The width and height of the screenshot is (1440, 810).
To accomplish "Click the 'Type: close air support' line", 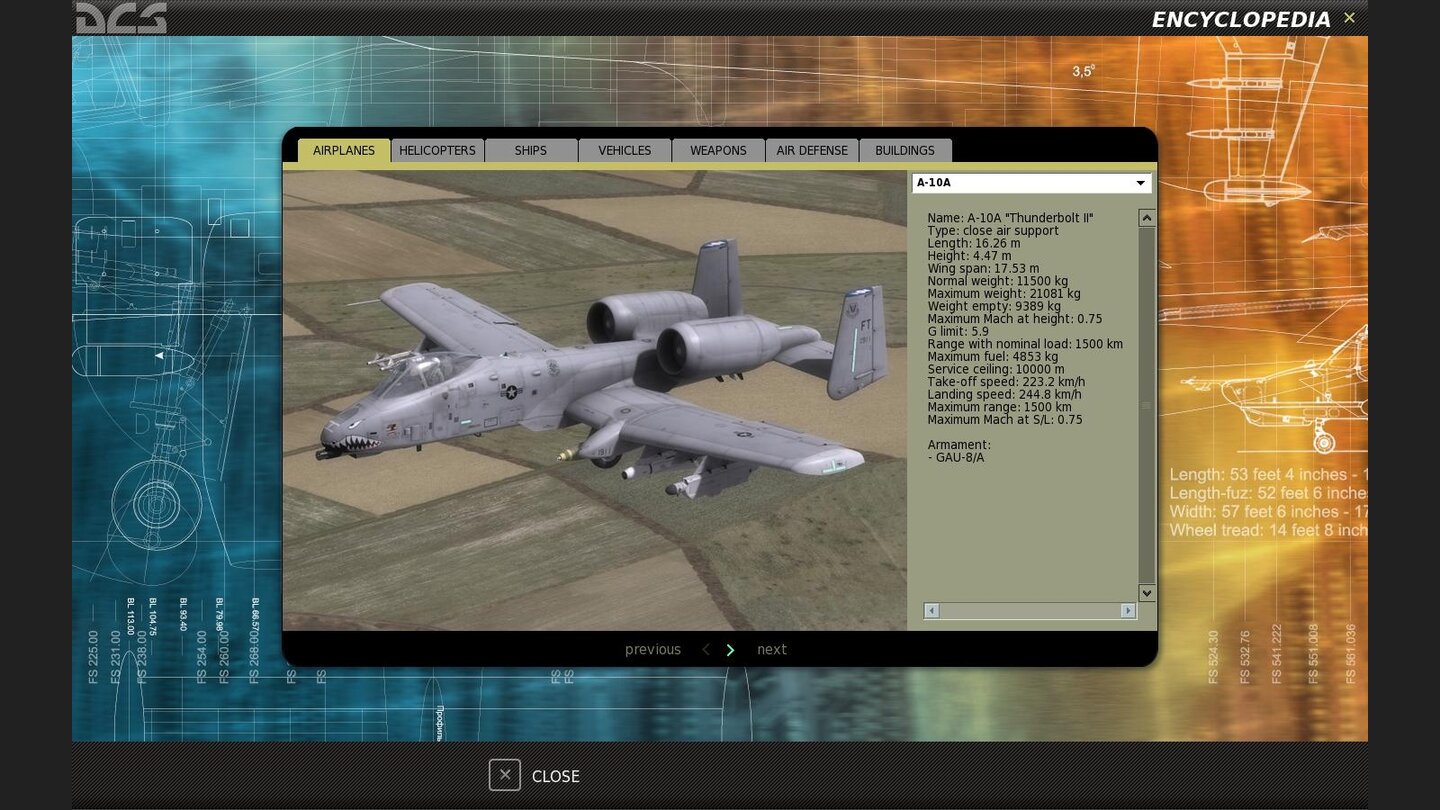I will pos(993,231).
